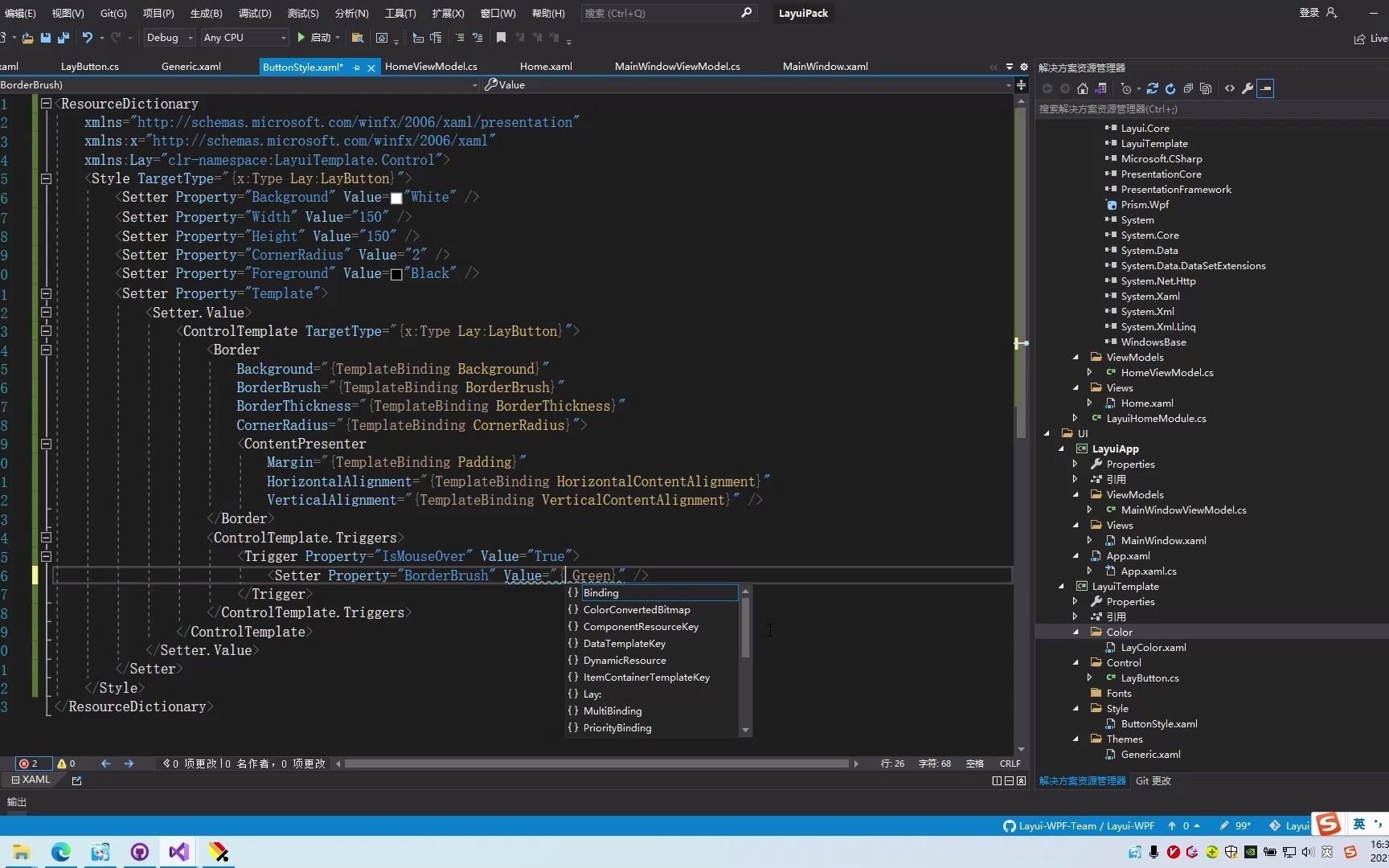This screenshot has height=868, width=1389.
Task: Expand LayuiApp Properties node
Action: click(1076, 464)
